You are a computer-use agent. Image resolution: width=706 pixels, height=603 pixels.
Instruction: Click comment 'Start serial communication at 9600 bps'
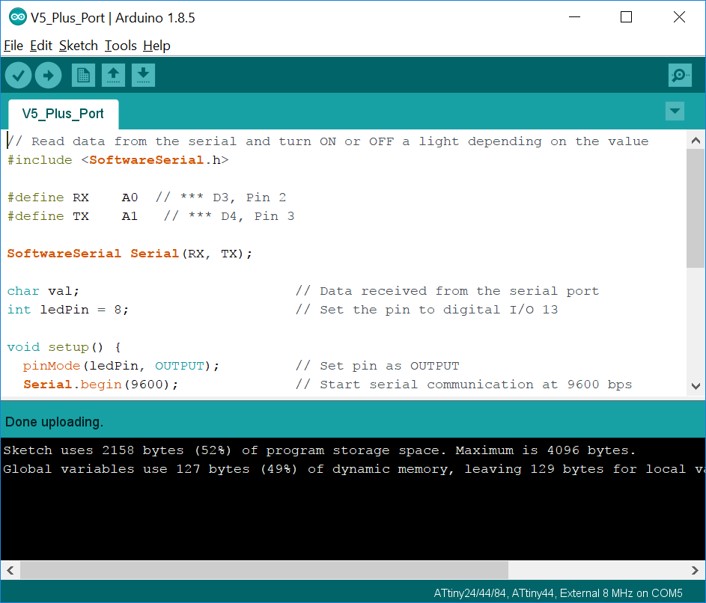(x=464, y=385)
